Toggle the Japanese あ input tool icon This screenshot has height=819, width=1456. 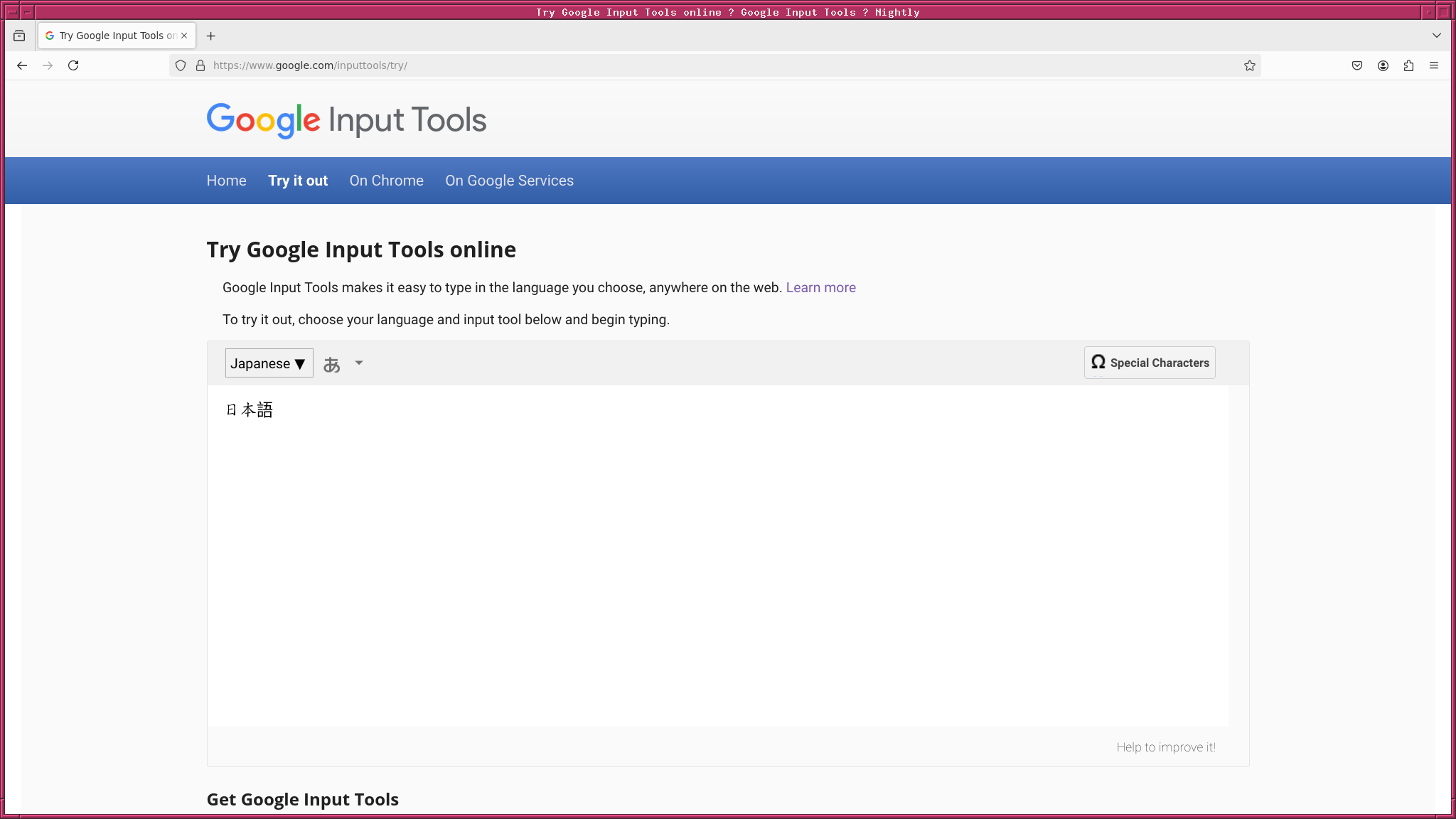[331, 364]
